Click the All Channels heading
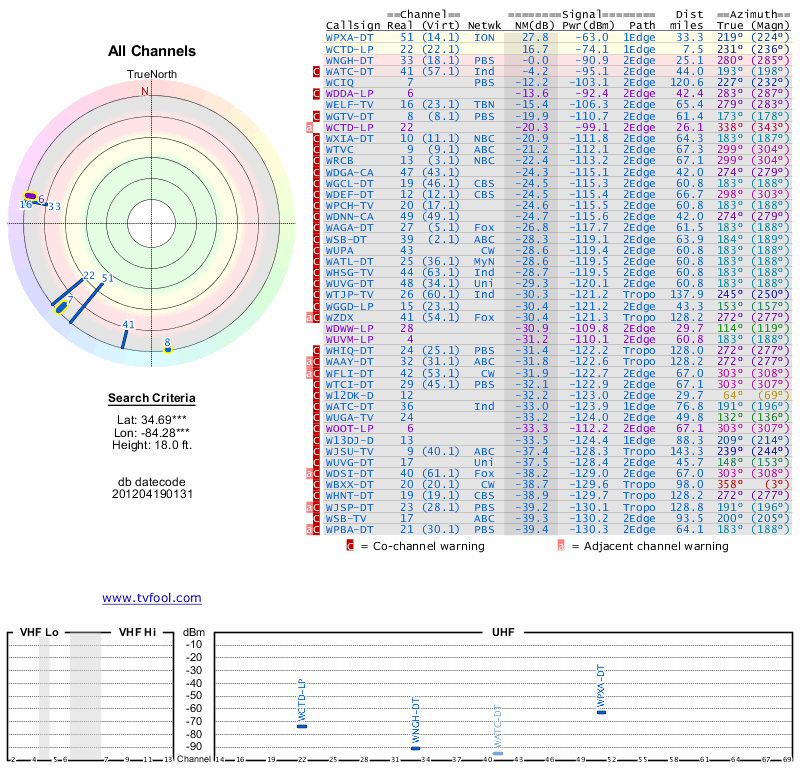The height and width of the screenshot is (768, 800). 152,51
